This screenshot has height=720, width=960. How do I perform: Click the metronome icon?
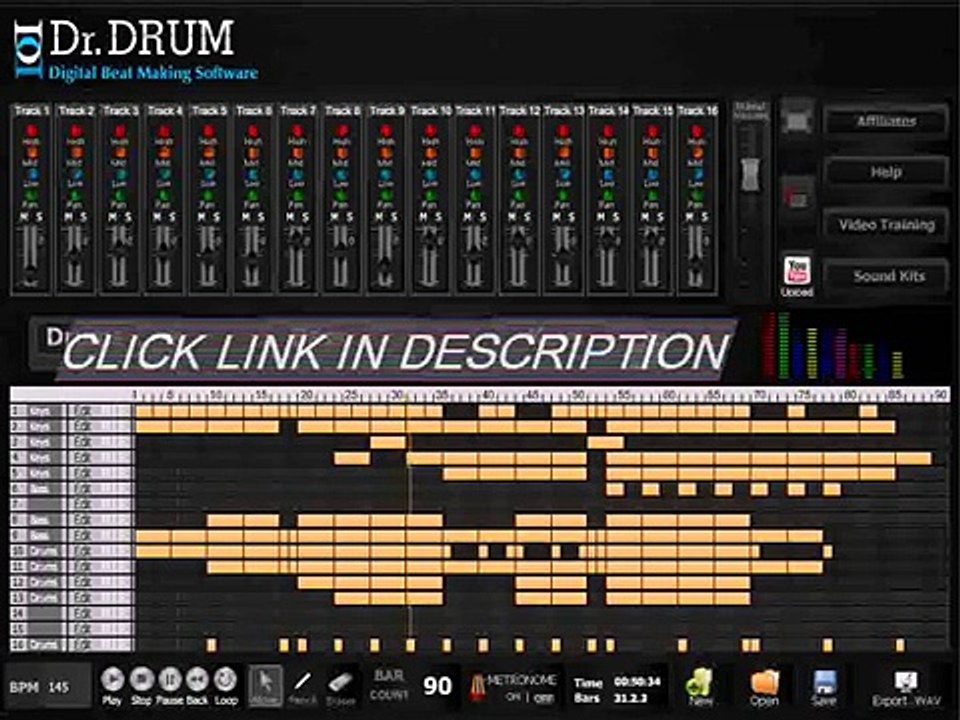477,688
